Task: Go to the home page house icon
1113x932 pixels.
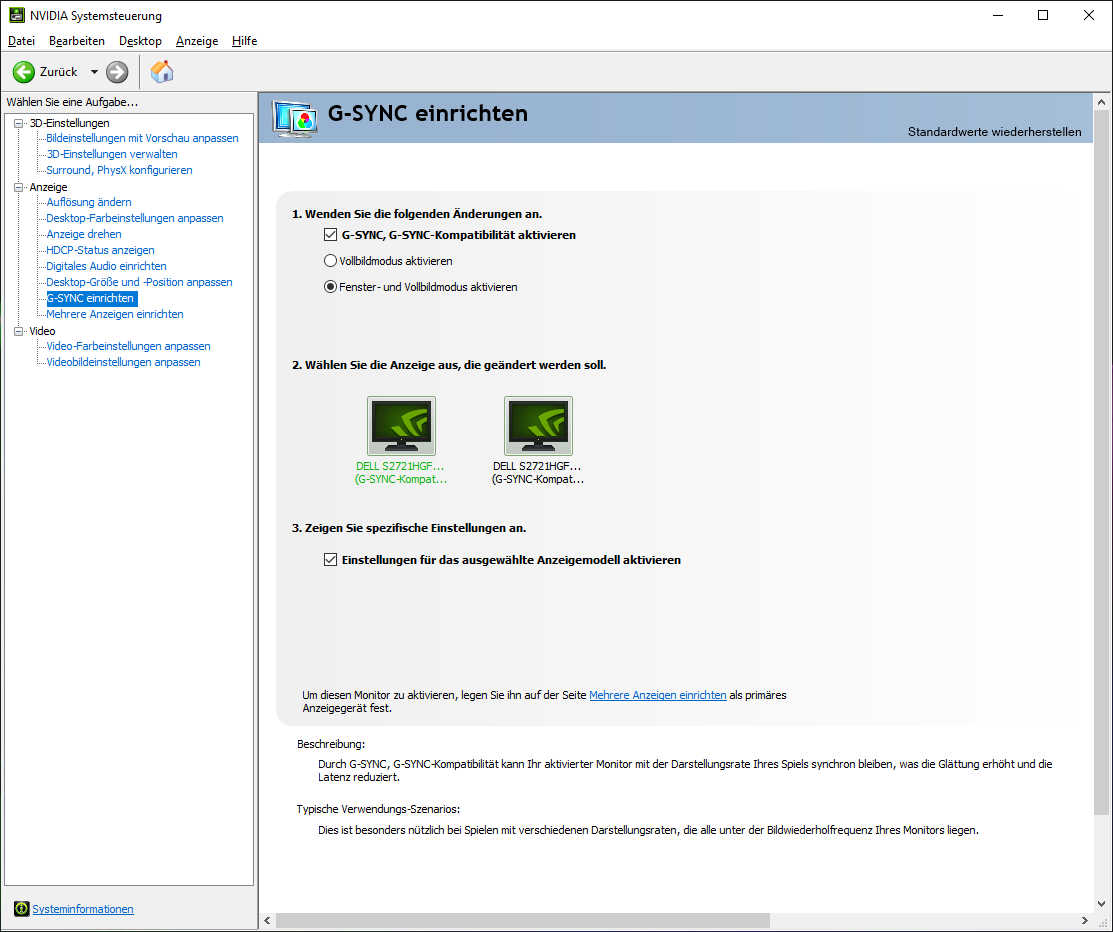Action: tap(162, 72)
